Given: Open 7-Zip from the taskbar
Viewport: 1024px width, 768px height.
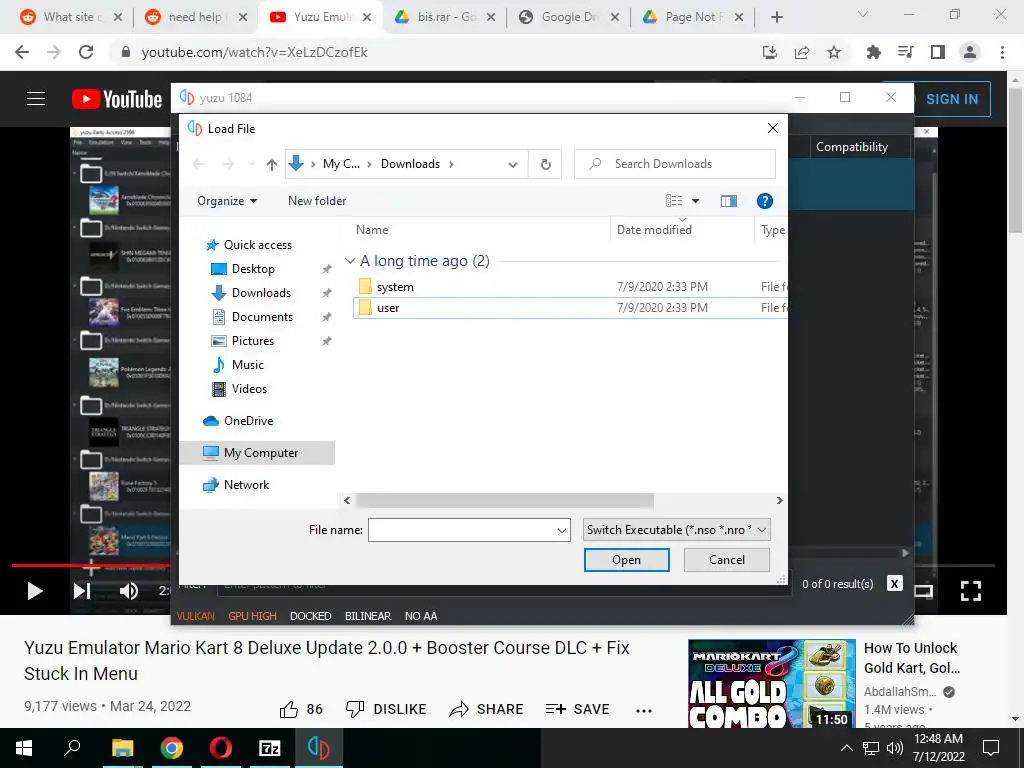Looking at the screenshot, I should pos(270,748).
